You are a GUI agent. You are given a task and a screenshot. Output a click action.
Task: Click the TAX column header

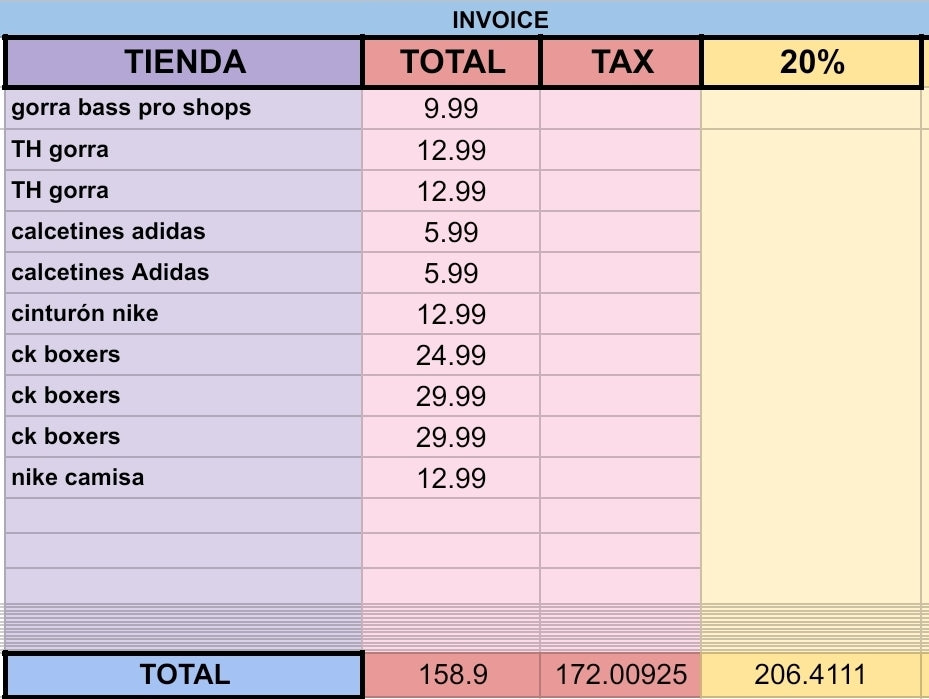(x=621, y=63)
